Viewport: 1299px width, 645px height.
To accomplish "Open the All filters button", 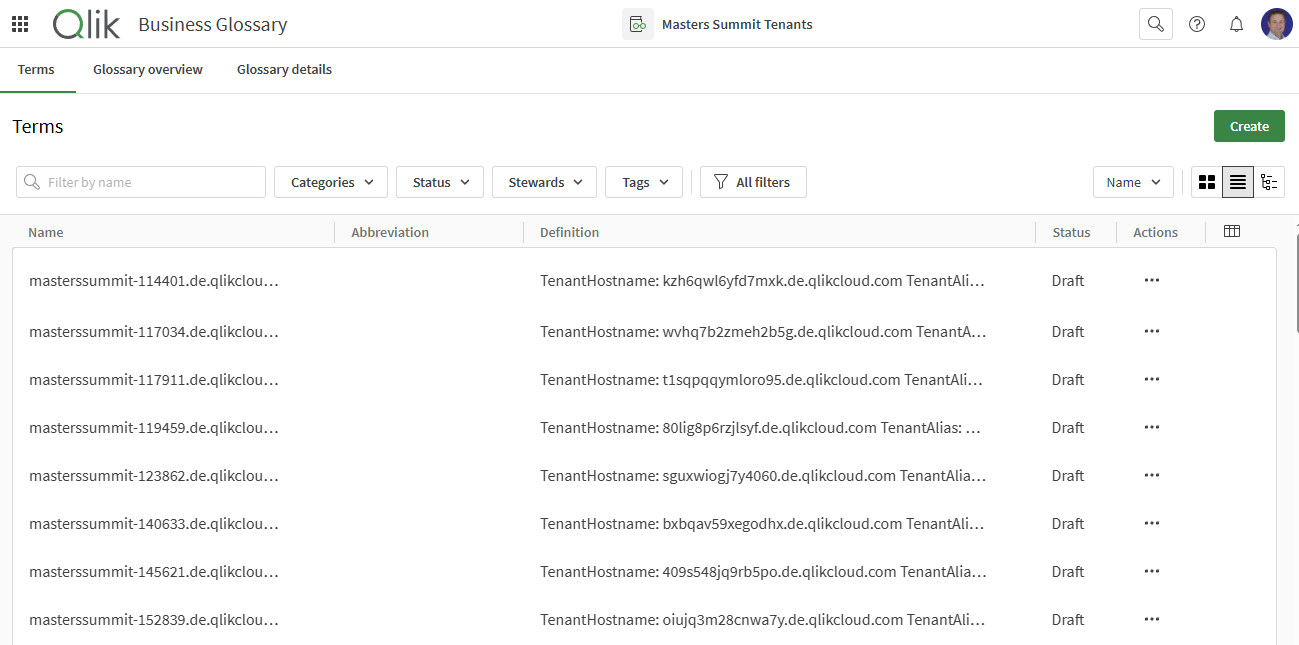I will [x=753, y=182].
